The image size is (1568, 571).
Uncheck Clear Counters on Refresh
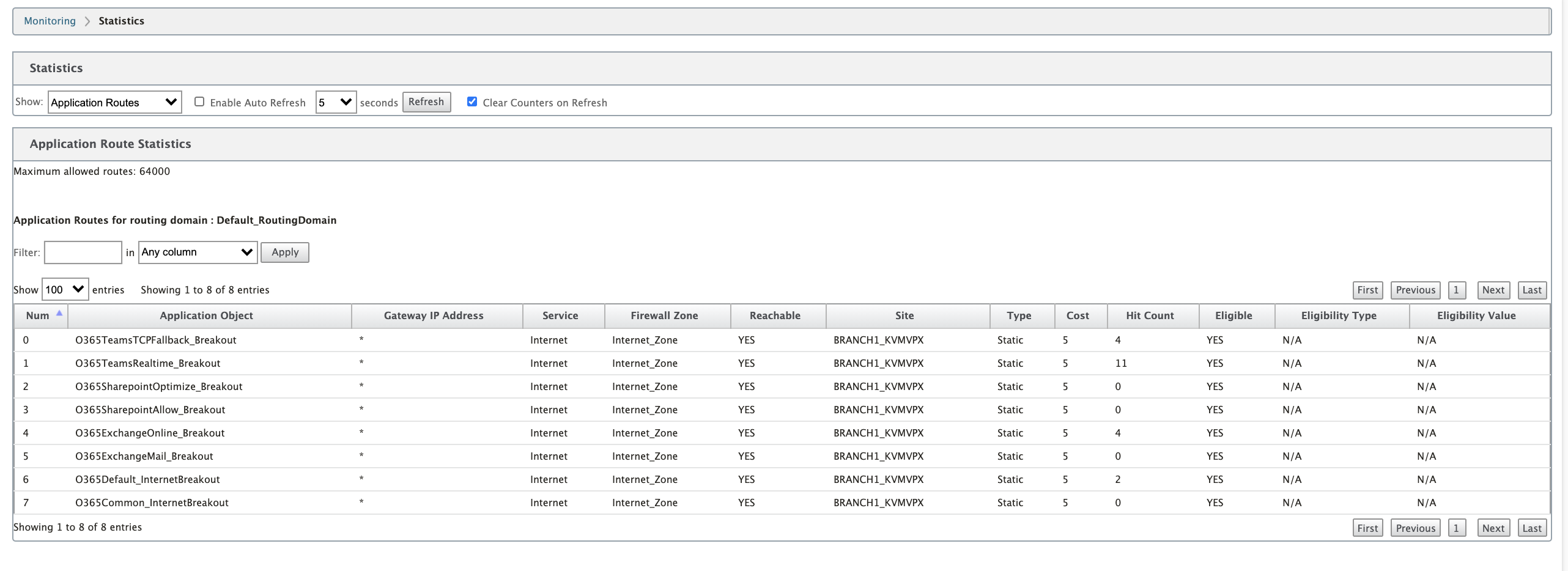tap(472, 102)
